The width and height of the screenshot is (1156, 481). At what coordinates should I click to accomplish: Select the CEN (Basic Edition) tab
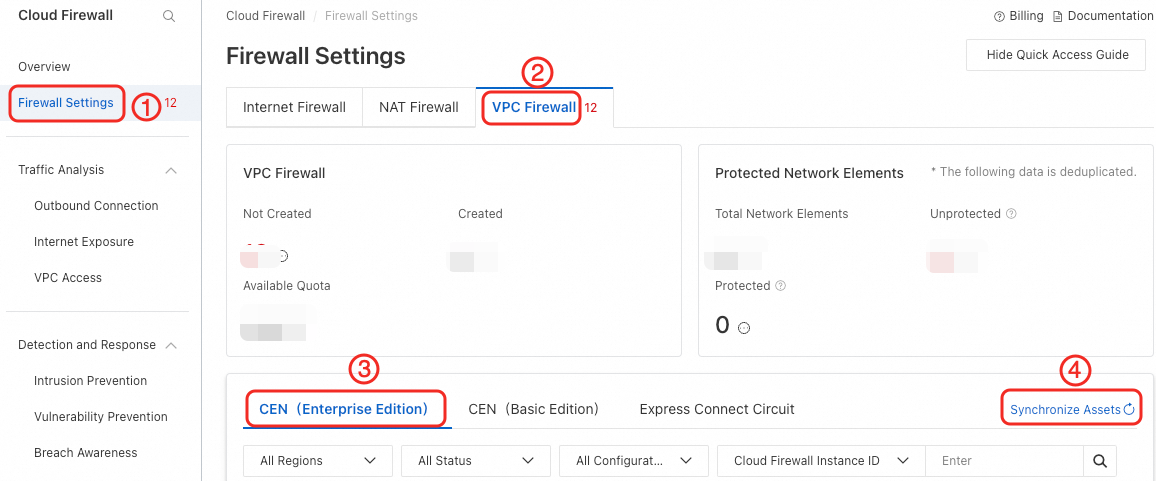coord(533,409)
